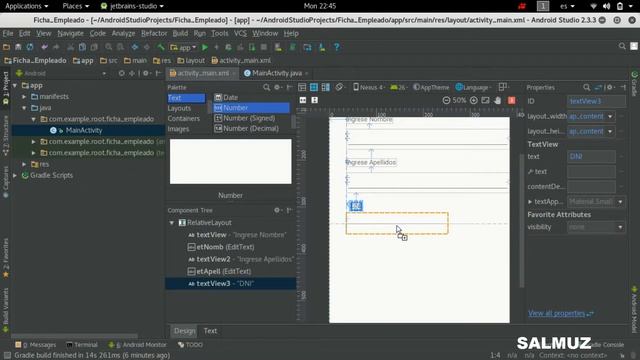Open the layout_width dropdown
This screenshot has height=360, width=640.
[x=610, y=116]
